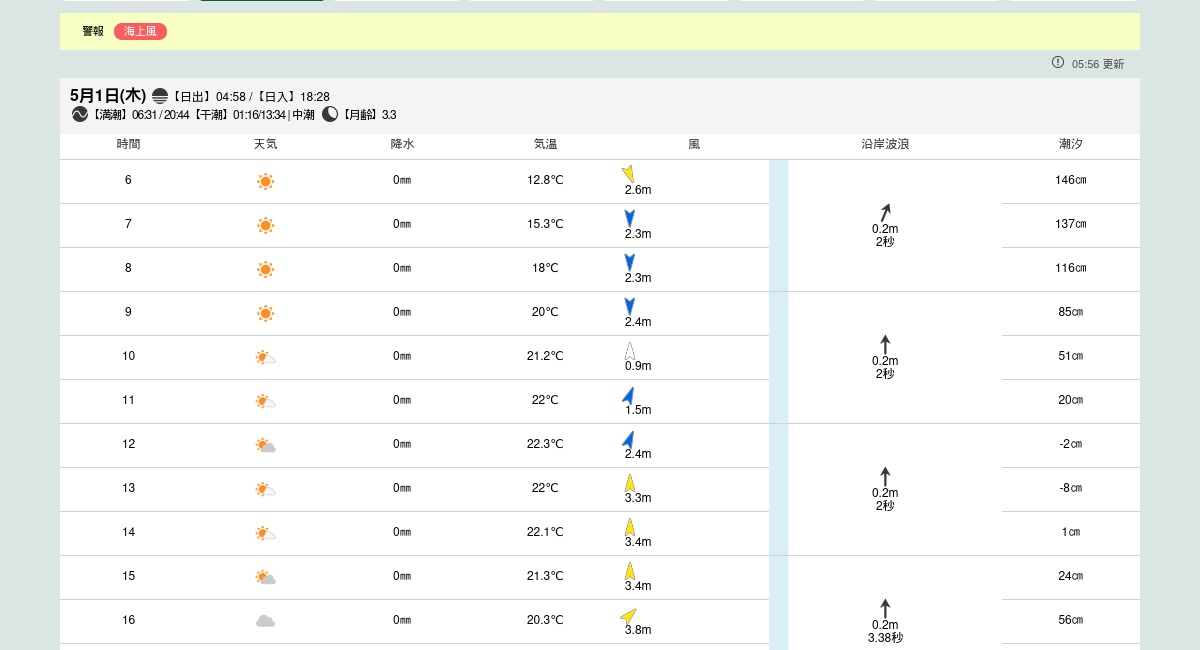Click the 潮汐 column header

[x=1070, y=144]
